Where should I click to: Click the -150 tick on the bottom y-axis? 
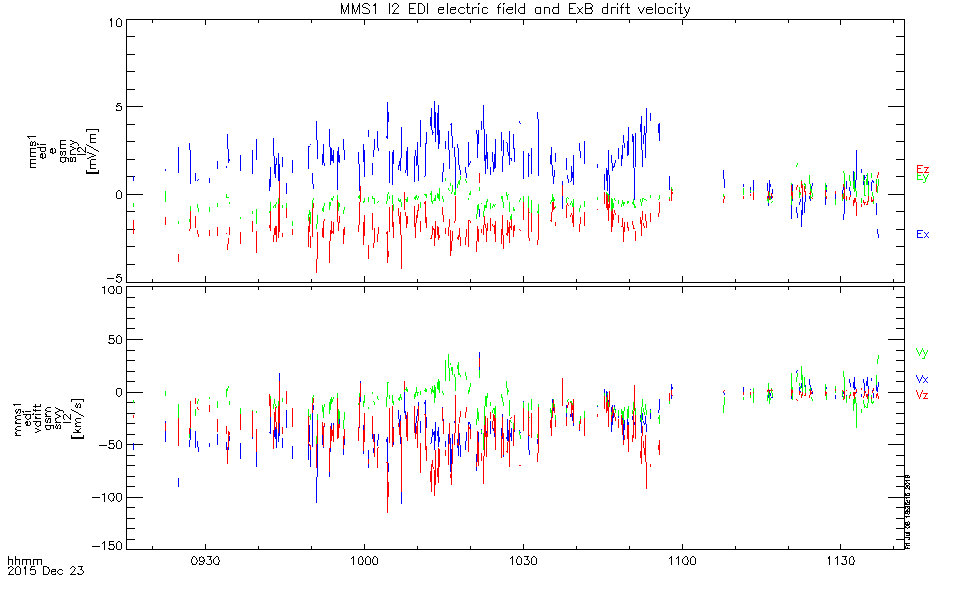click(107, 546)
